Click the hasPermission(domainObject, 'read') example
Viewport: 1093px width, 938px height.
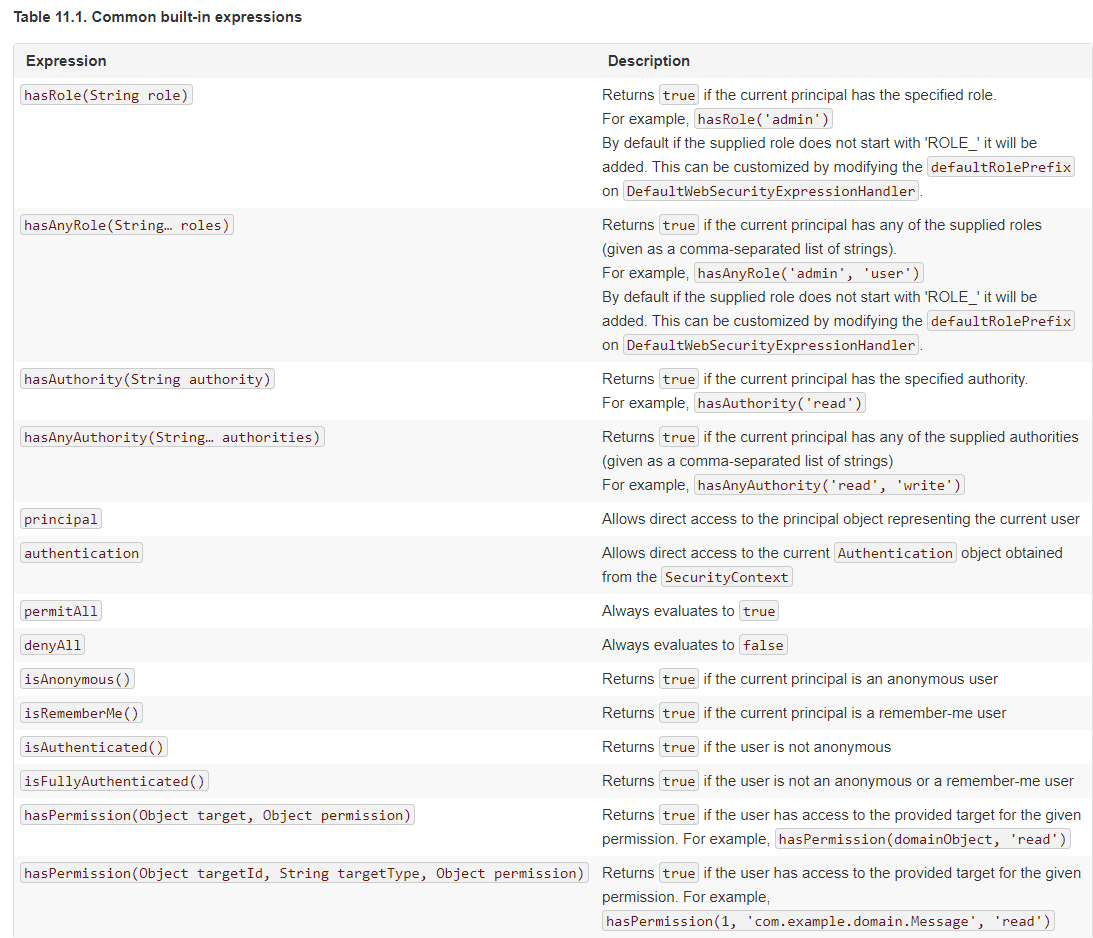click(x=923, y=839)
